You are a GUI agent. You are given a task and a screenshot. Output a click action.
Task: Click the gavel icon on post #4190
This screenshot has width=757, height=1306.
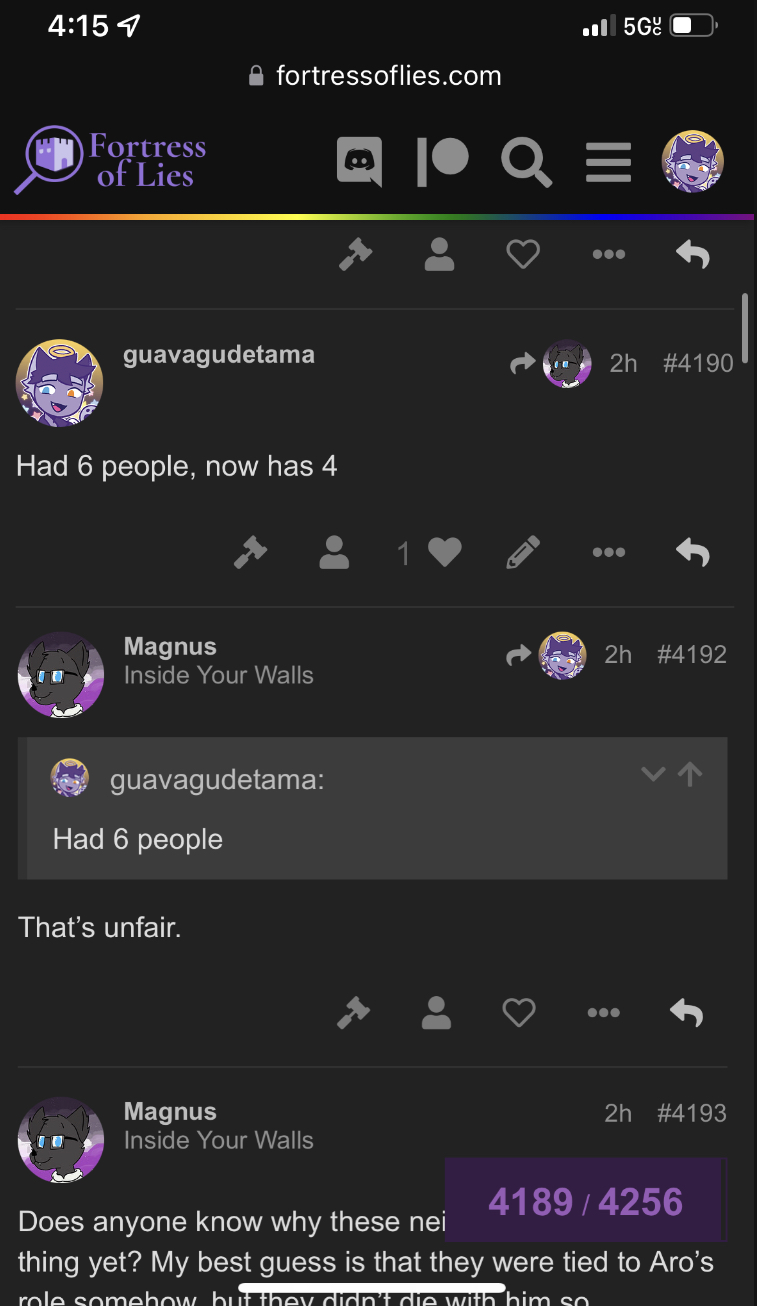[250, 552]
